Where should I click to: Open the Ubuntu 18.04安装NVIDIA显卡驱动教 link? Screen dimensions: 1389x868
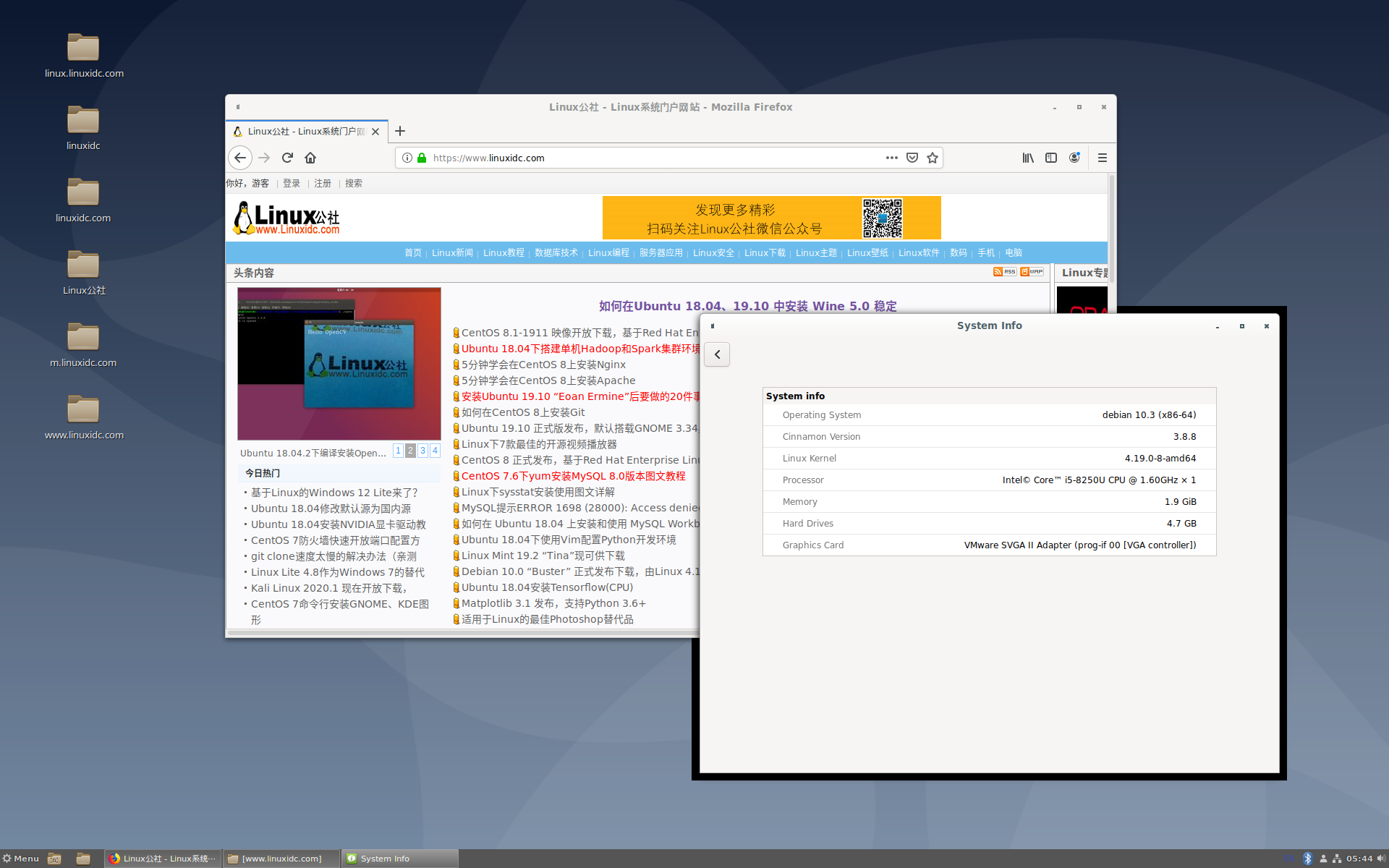click(x=339, y=524)
